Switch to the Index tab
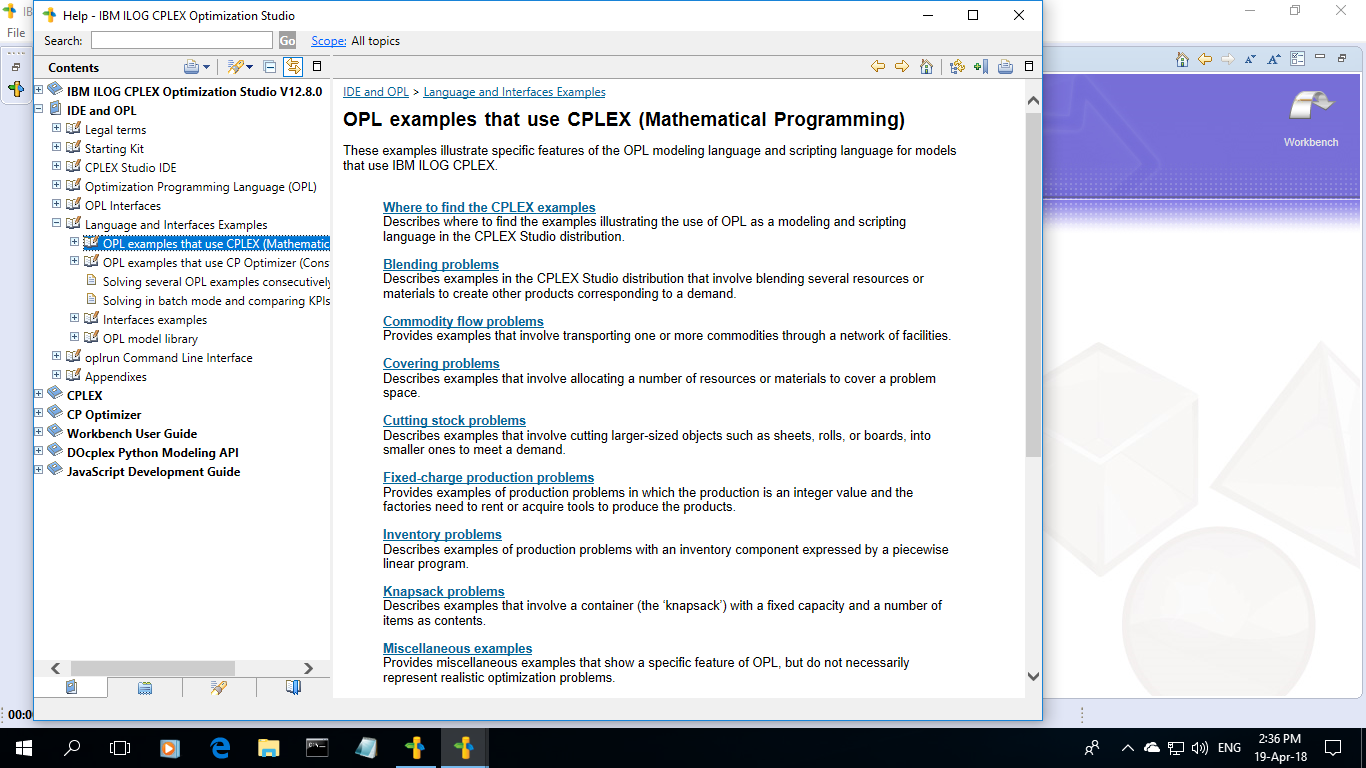Screen dimensions: 1366x768 (x=146, y=687)
